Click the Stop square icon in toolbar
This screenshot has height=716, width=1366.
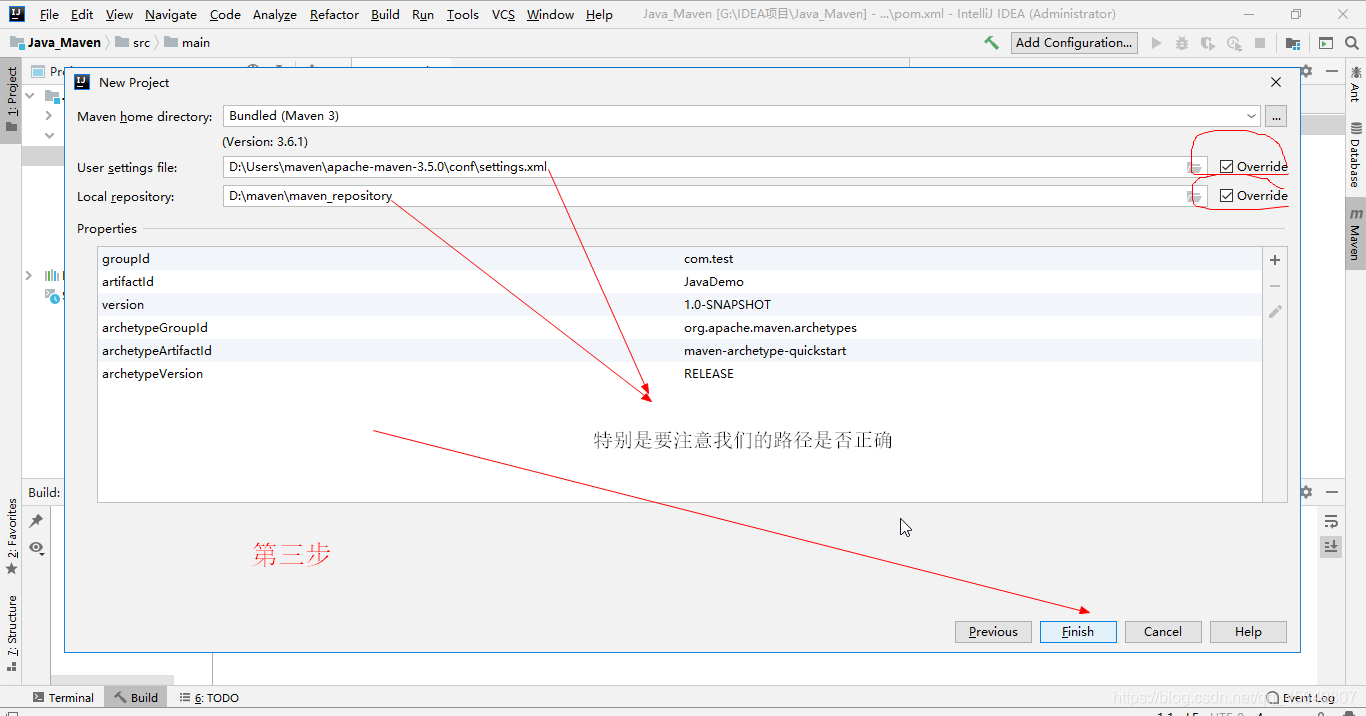pyautogui.click(x=1260, y=43)
